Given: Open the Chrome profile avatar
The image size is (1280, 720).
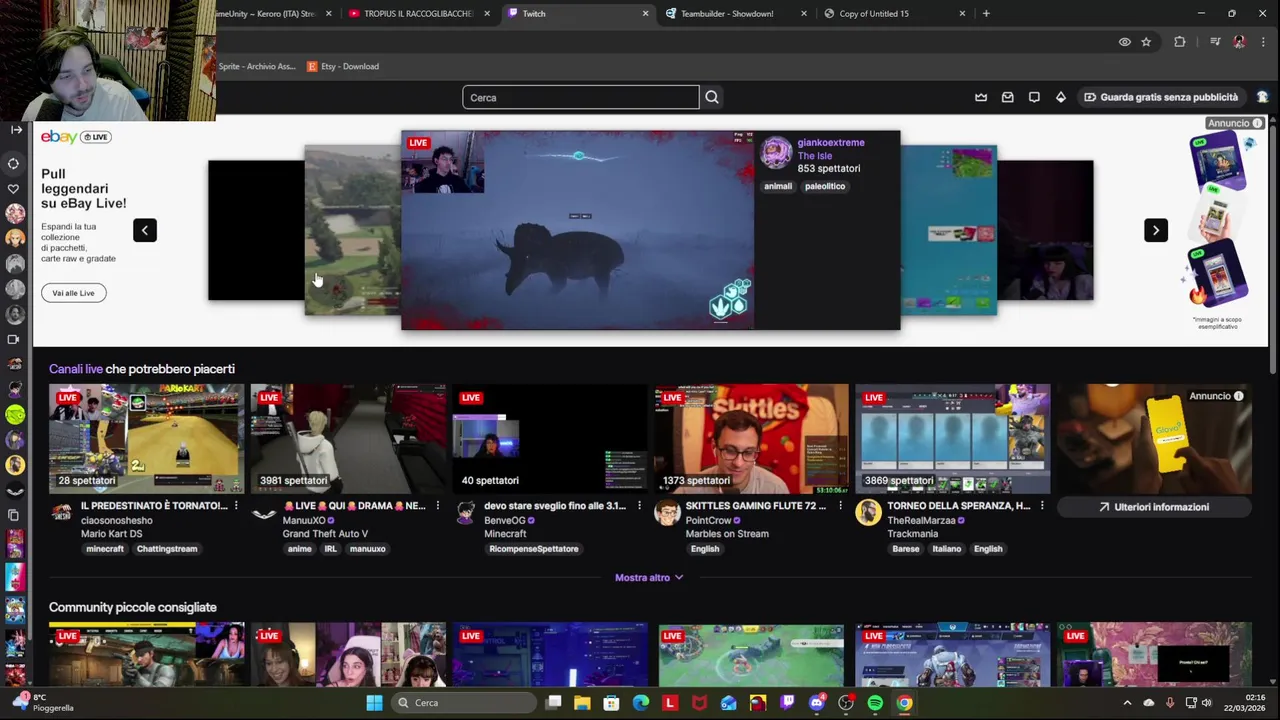Looking at the screenshot, I should pyautogui.click(x=1240, y=42).
